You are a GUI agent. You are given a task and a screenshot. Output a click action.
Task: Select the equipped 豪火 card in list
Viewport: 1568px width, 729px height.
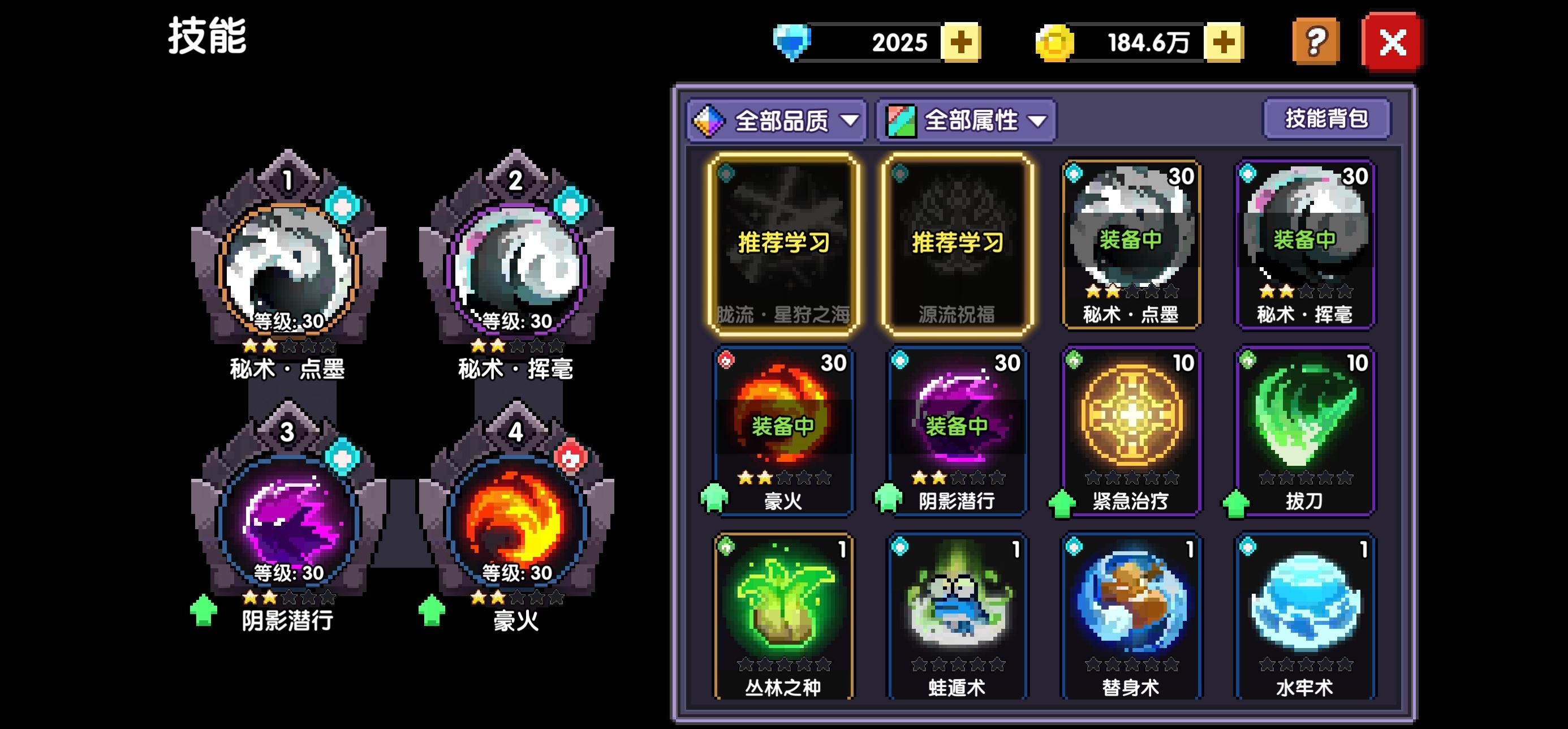pyautogui.click(x=783, y=432)
